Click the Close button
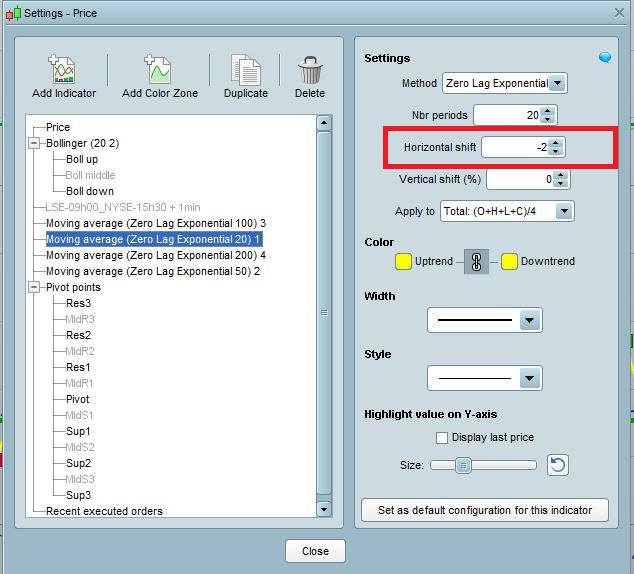The image size is (634, 574). pyautogui.click(x=315, y=551)
